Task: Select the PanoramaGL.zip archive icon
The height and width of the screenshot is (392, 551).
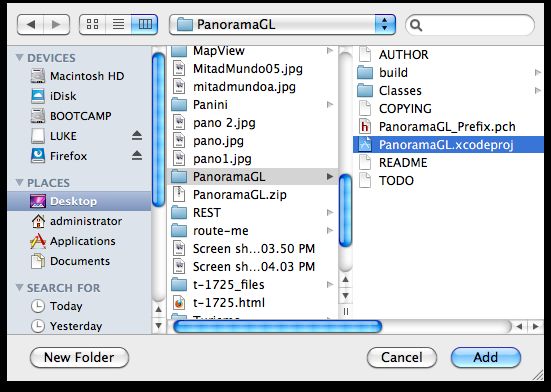Action: (179, 195)
